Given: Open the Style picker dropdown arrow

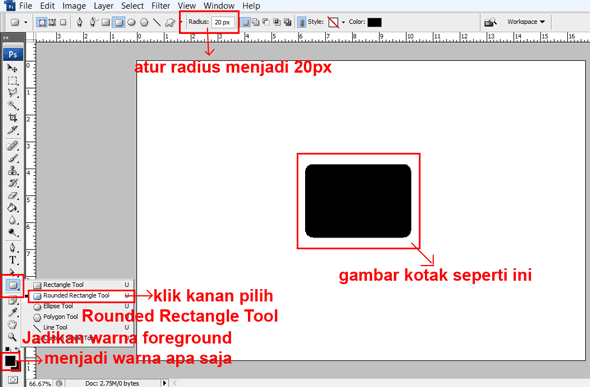Looking at the screenshot, I should [x=343, y=23].
